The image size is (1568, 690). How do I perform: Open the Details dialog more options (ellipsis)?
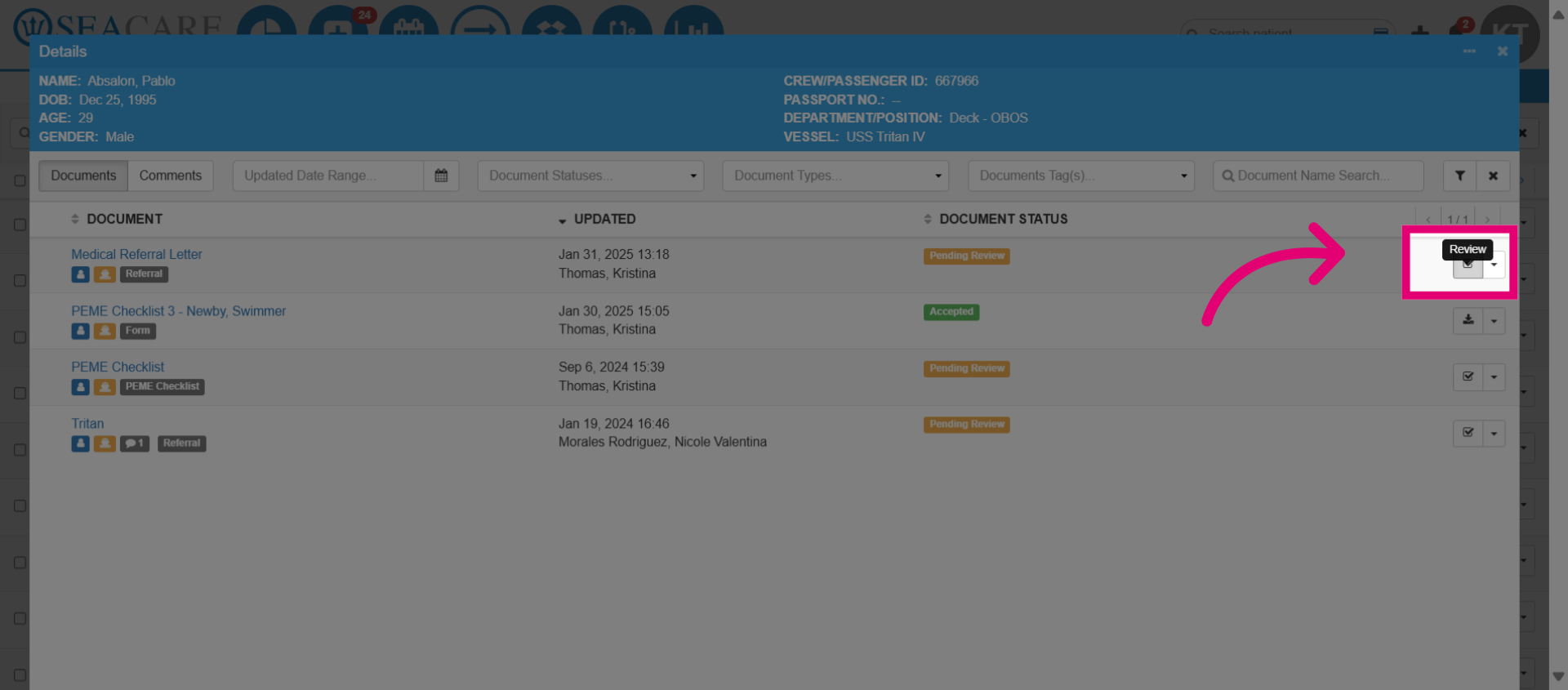tap(1469, 51)
